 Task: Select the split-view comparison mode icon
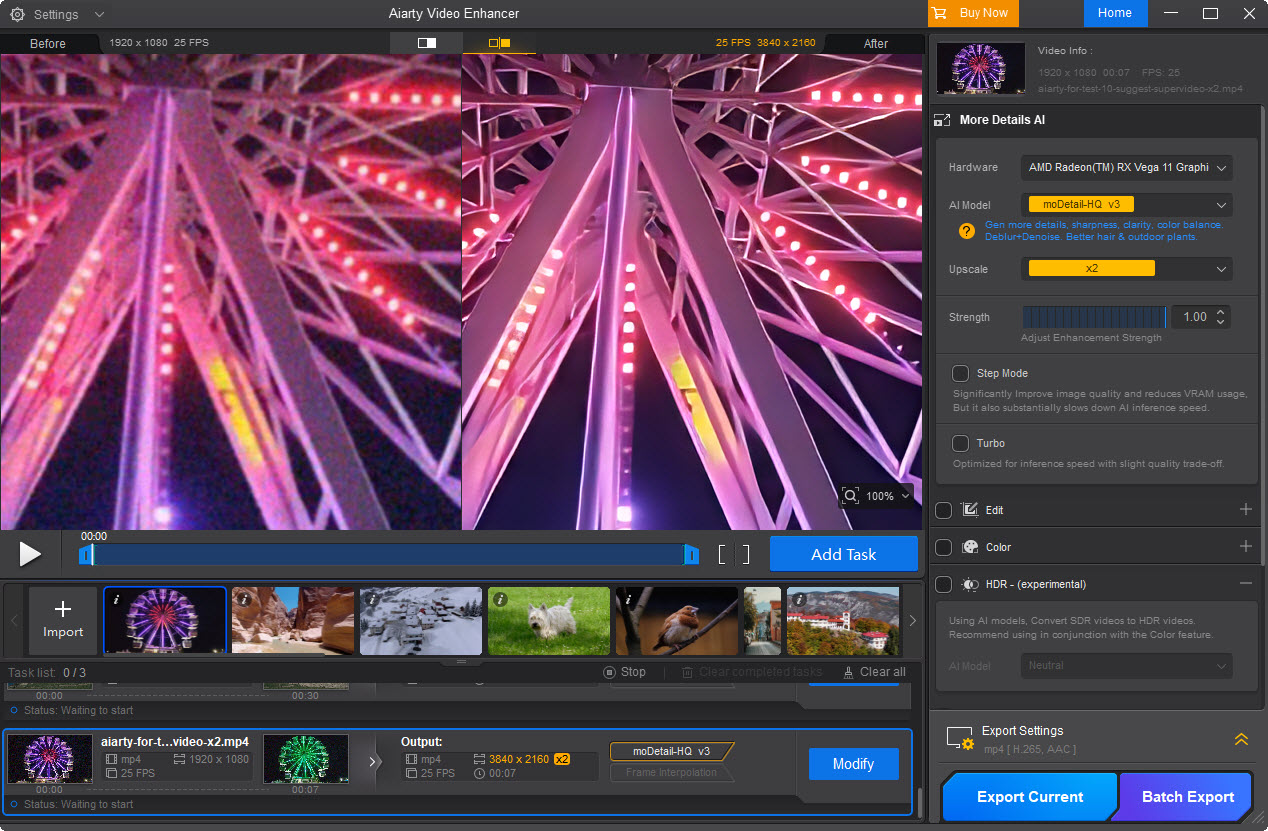point(427,43)
